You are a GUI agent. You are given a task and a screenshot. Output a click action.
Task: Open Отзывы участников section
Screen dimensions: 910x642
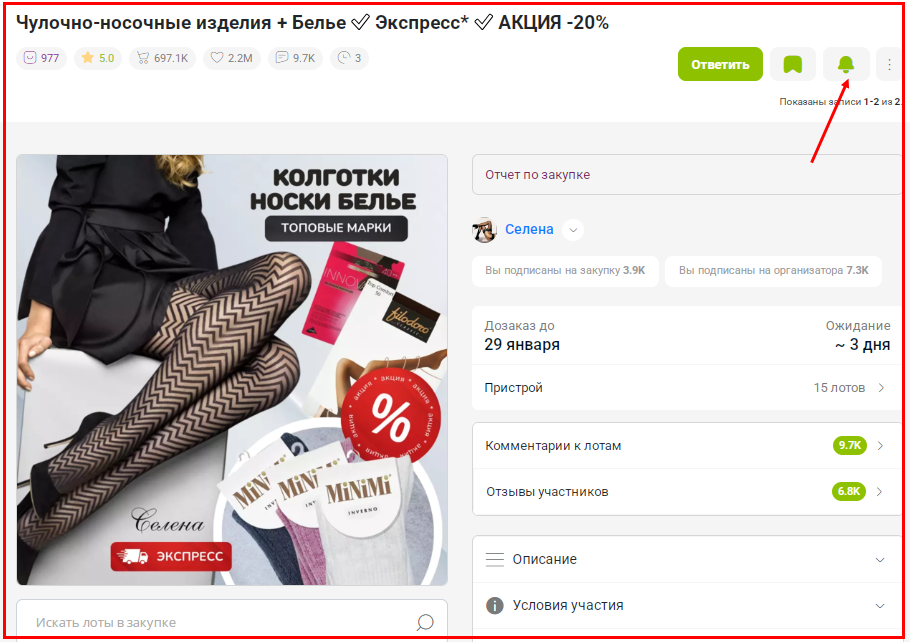686,492
